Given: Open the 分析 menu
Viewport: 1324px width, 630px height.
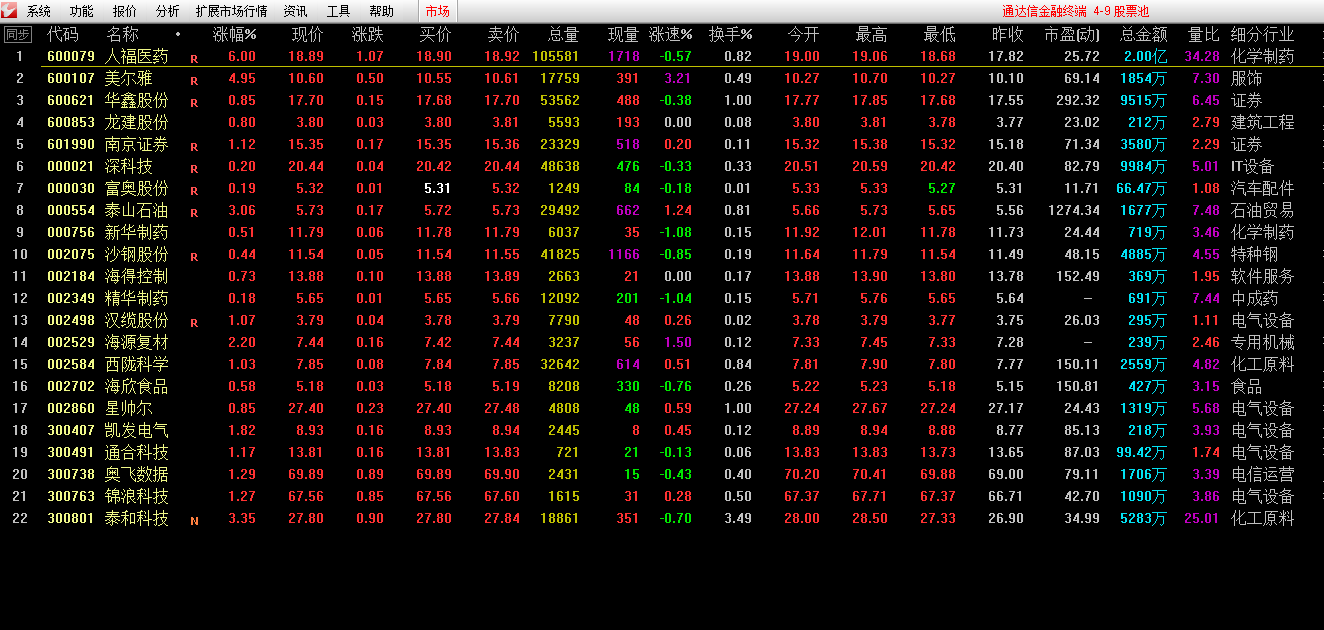Looking at the screenshot, I should [168, 12].
